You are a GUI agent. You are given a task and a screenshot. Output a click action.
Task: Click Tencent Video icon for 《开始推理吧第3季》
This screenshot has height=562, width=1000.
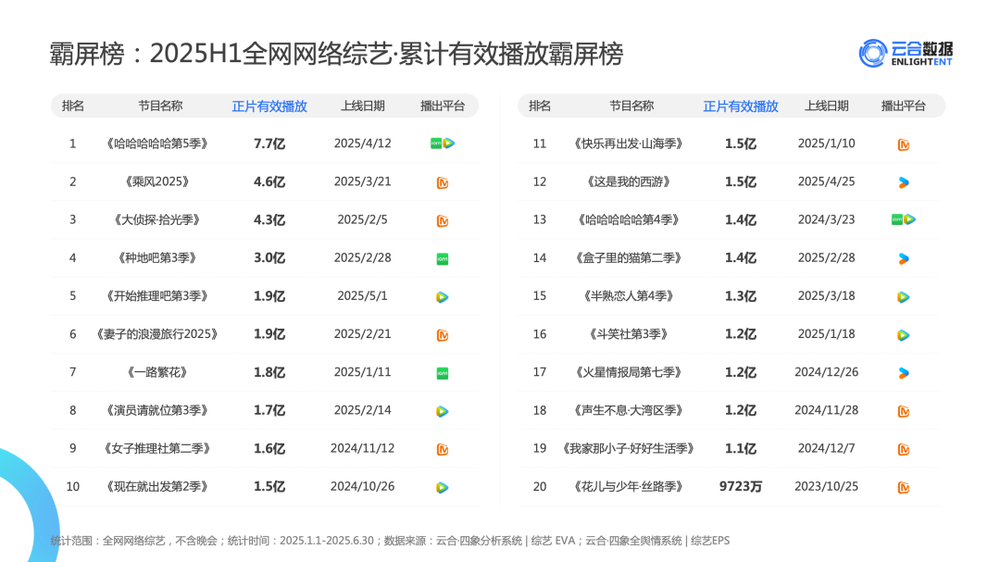pos(442,297)
